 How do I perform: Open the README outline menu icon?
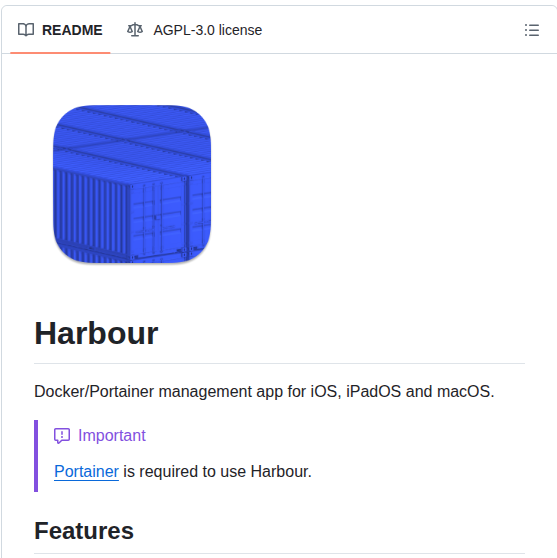532,30
